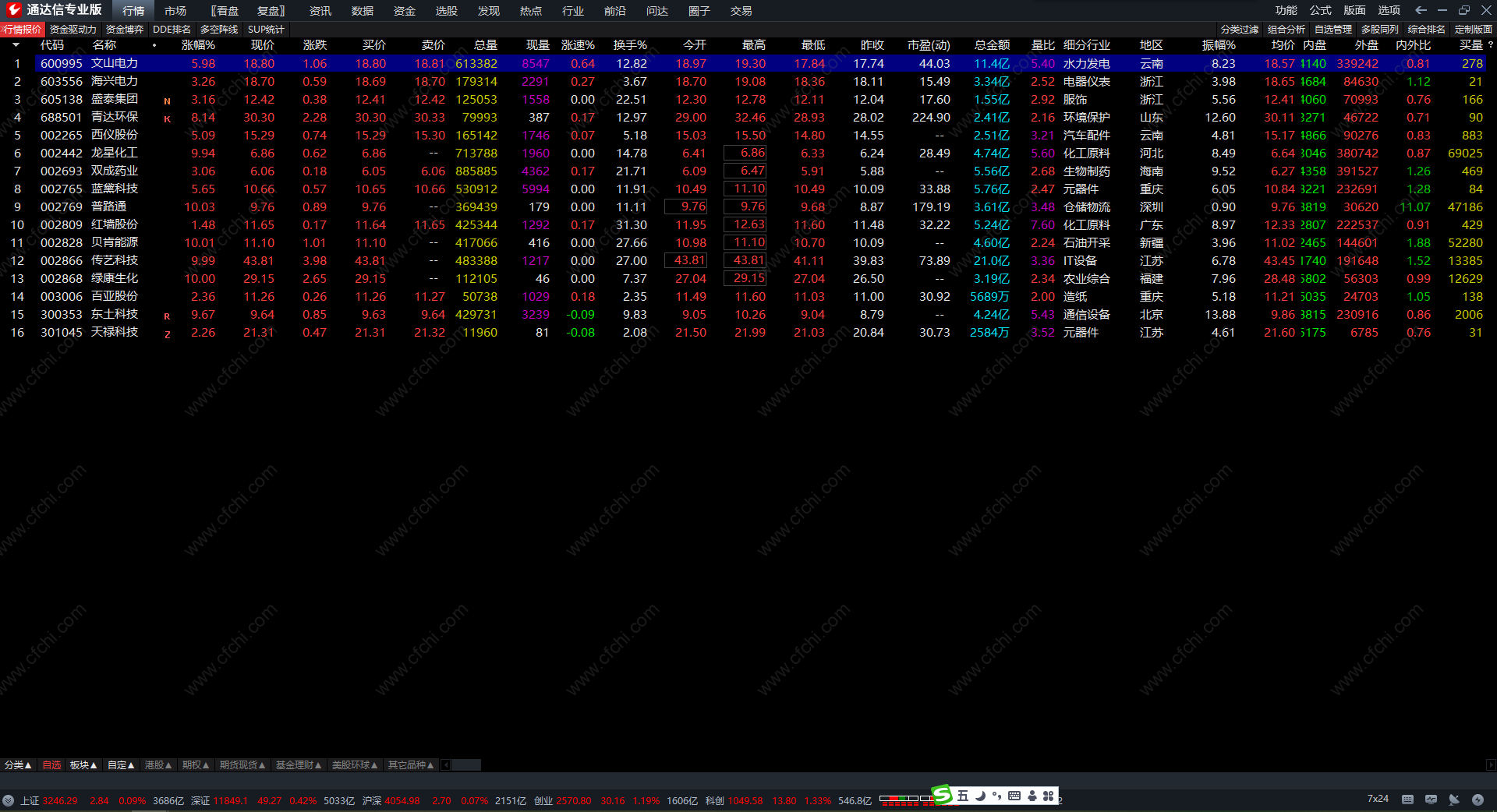Click the satellite connection icon at bottom right
The height and width of the screenshot is (812, 1497).
coord(1454,800)
